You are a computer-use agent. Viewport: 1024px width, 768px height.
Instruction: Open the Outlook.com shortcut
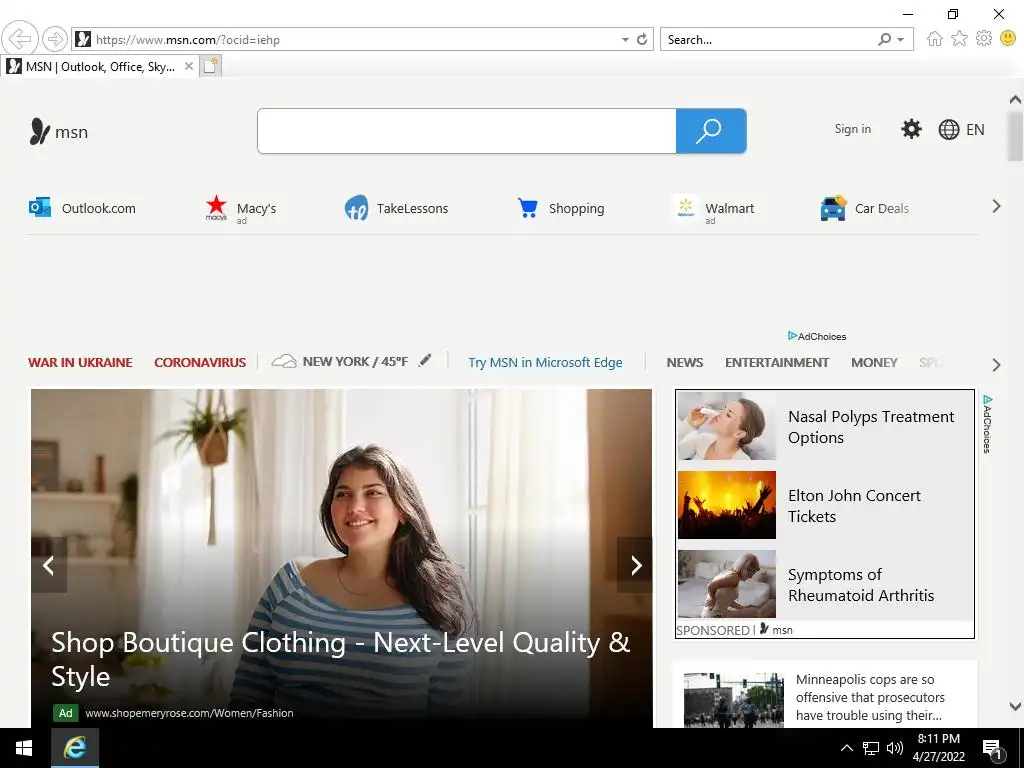point(82,208)
